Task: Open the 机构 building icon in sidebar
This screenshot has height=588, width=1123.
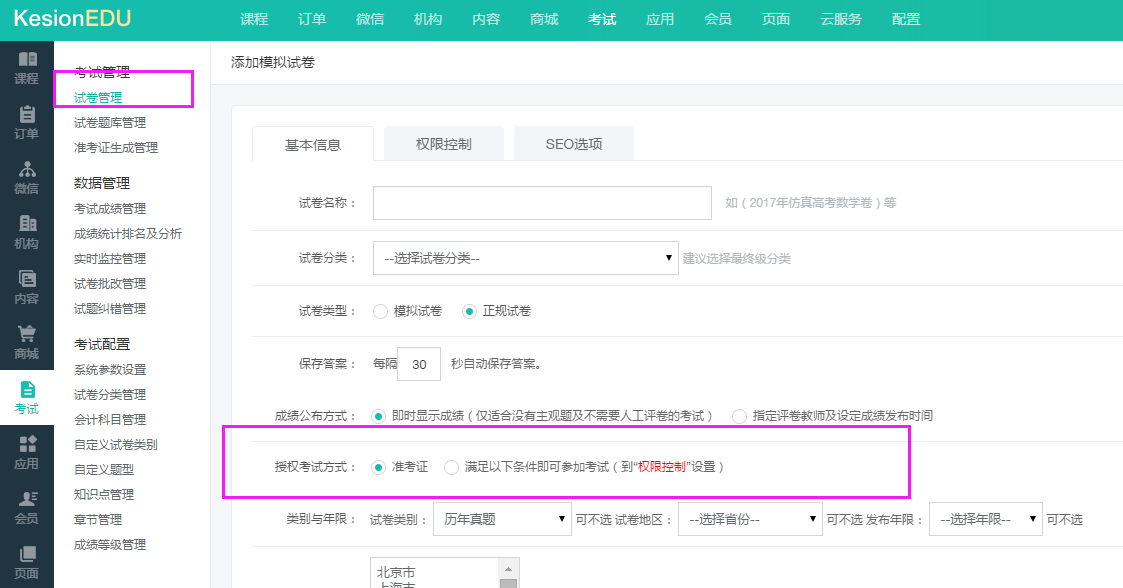Action: tap(27, 225)
